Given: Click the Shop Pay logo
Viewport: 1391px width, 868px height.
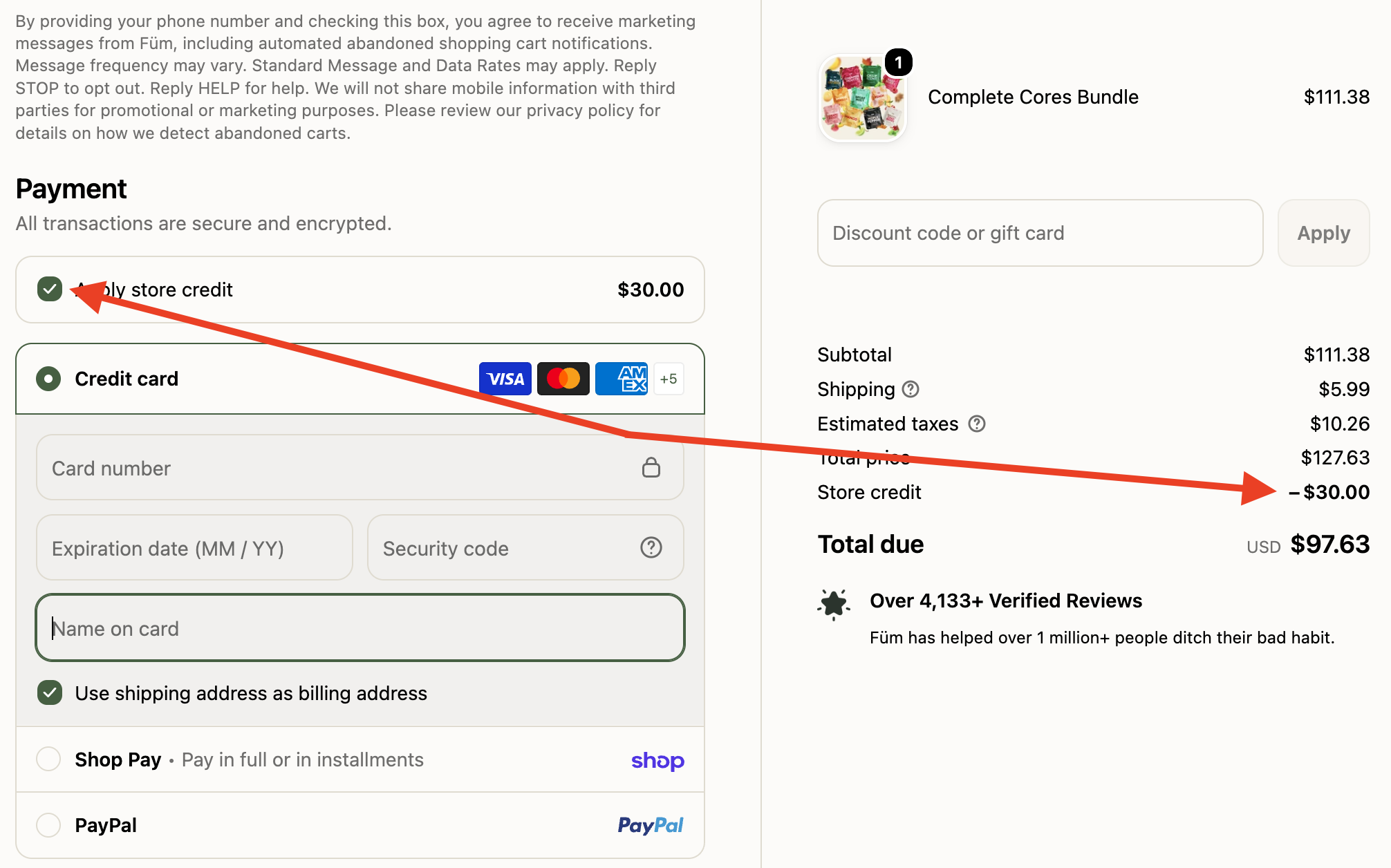Looking at the screenshot, I should 657,760.
